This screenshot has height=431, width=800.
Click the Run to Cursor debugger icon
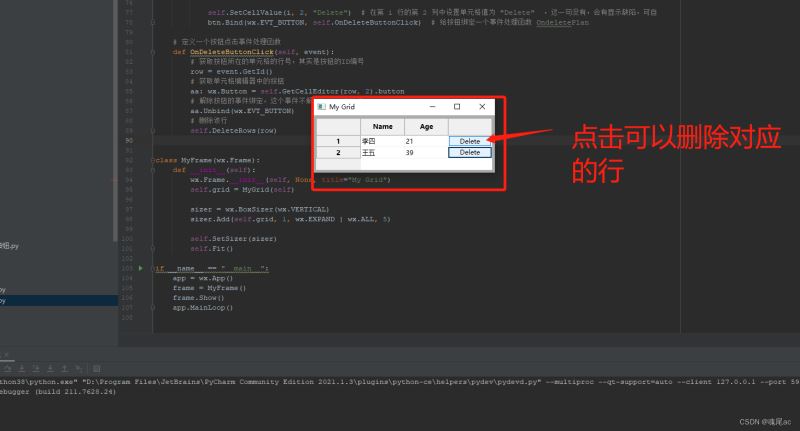(x=79, y=368)
